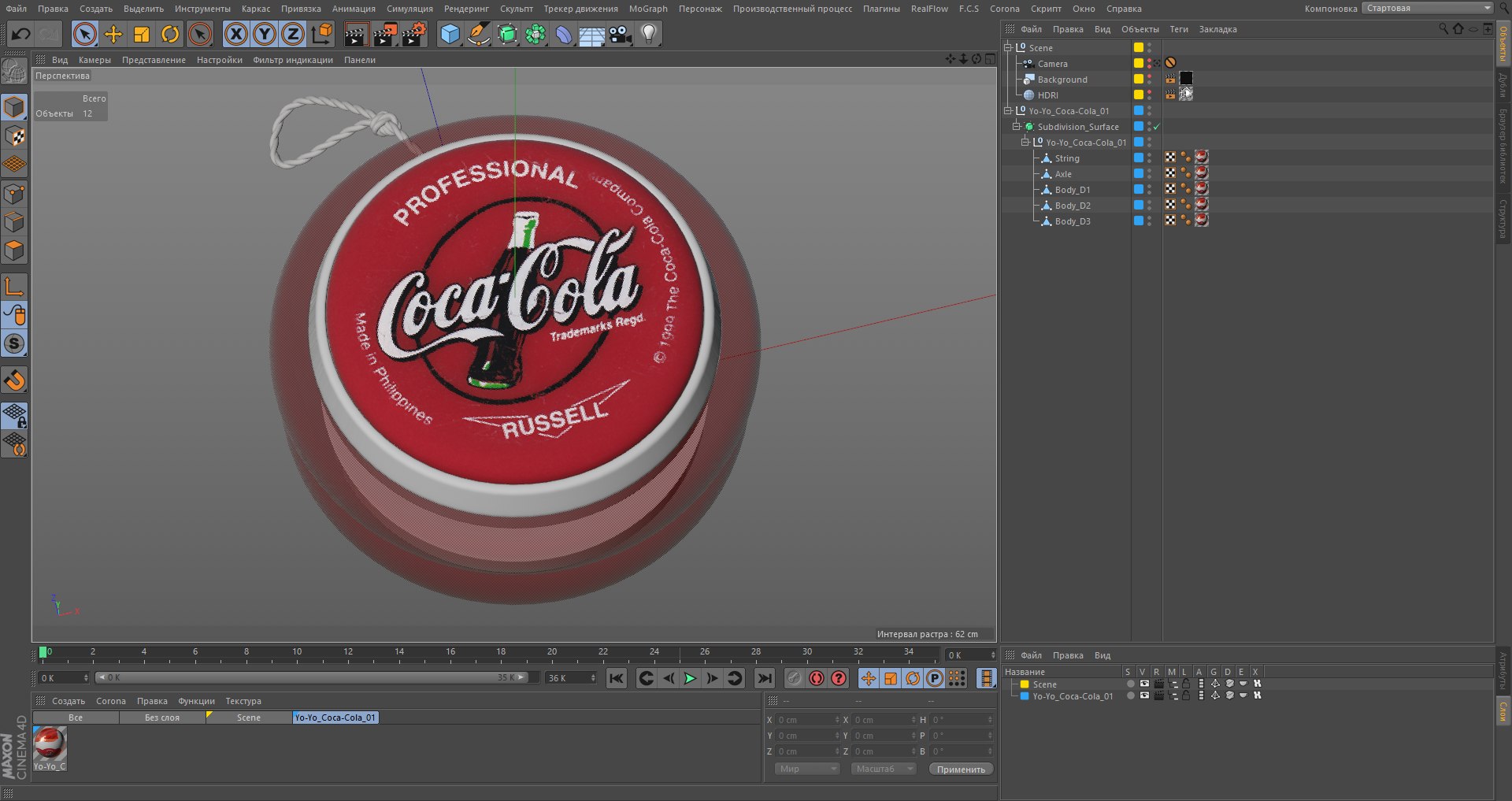
Task: Add a Cube primitive object
Action: click(450, 34)
